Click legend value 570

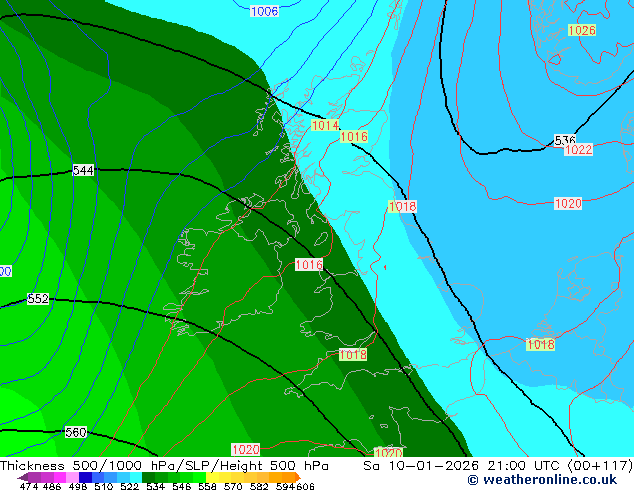pyautogui.click(x=233, y=486)
